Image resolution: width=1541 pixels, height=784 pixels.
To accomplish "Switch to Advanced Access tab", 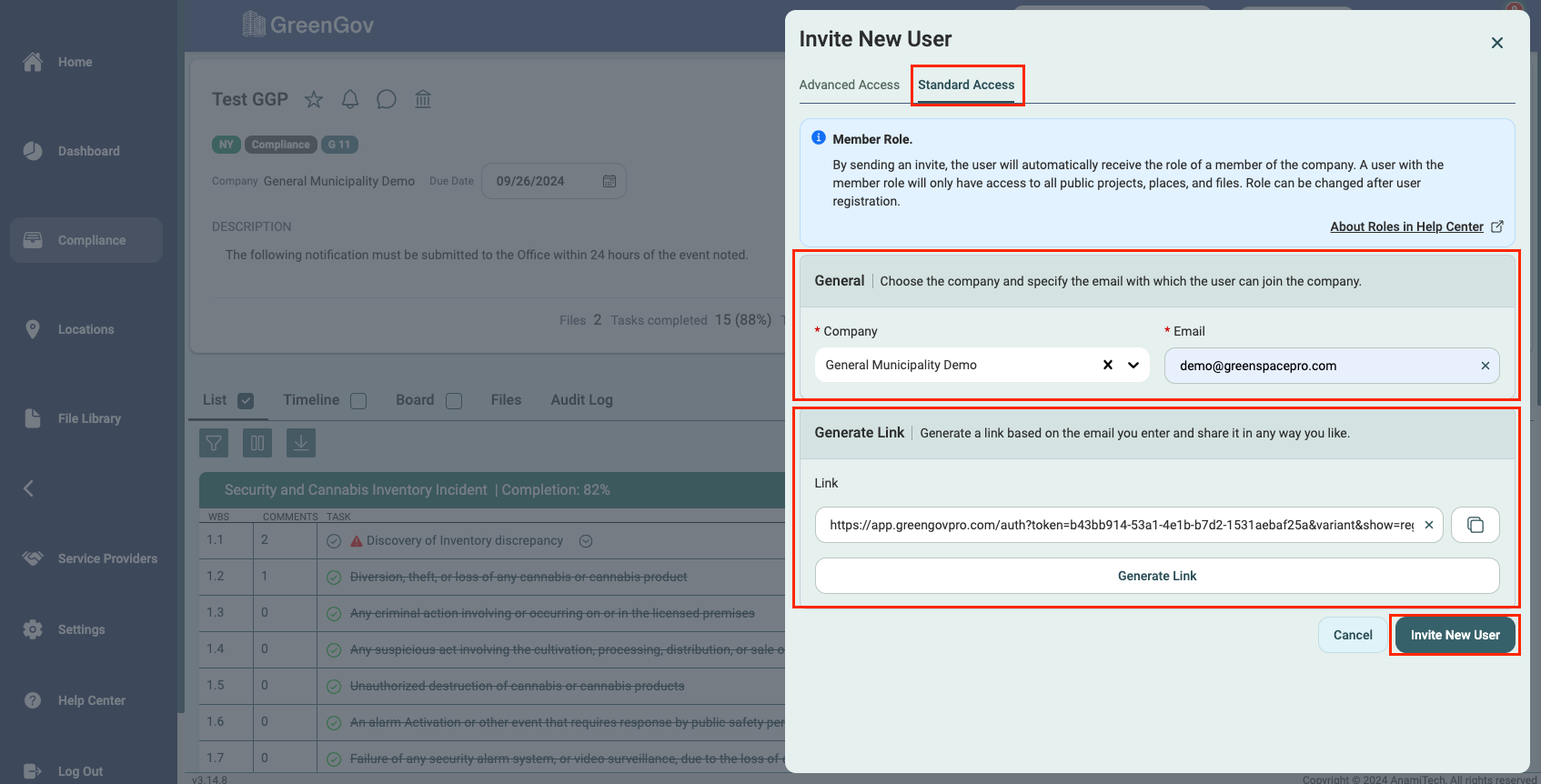I will click(x=849, y=85).
